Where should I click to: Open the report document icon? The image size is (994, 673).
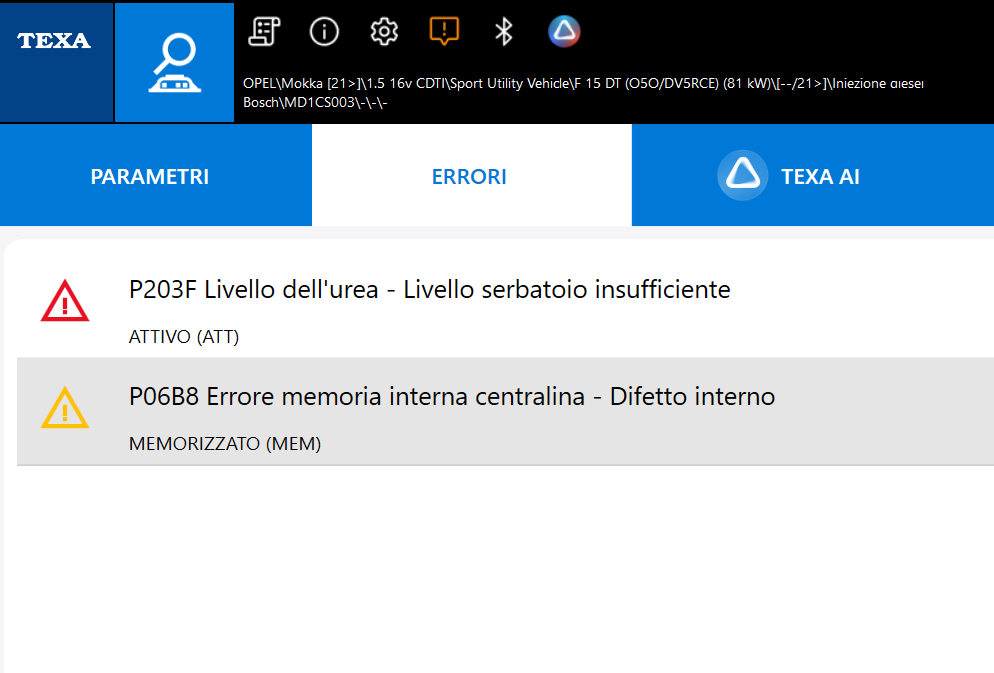pyautogui.click(x=264, y=32)
